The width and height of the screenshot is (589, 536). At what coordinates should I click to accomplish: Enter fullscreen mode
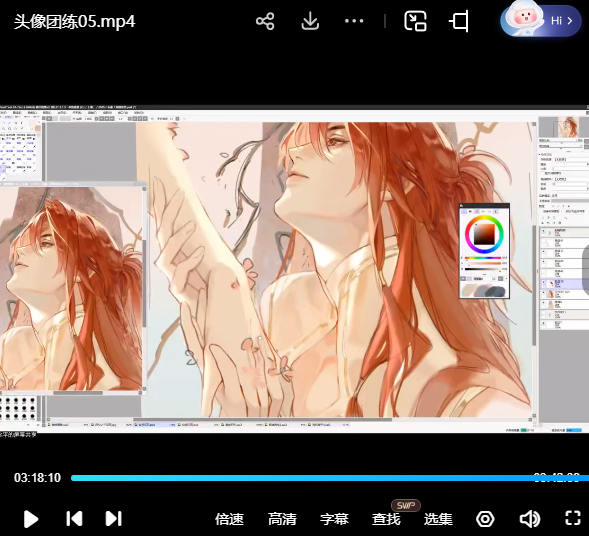point(573,518)
